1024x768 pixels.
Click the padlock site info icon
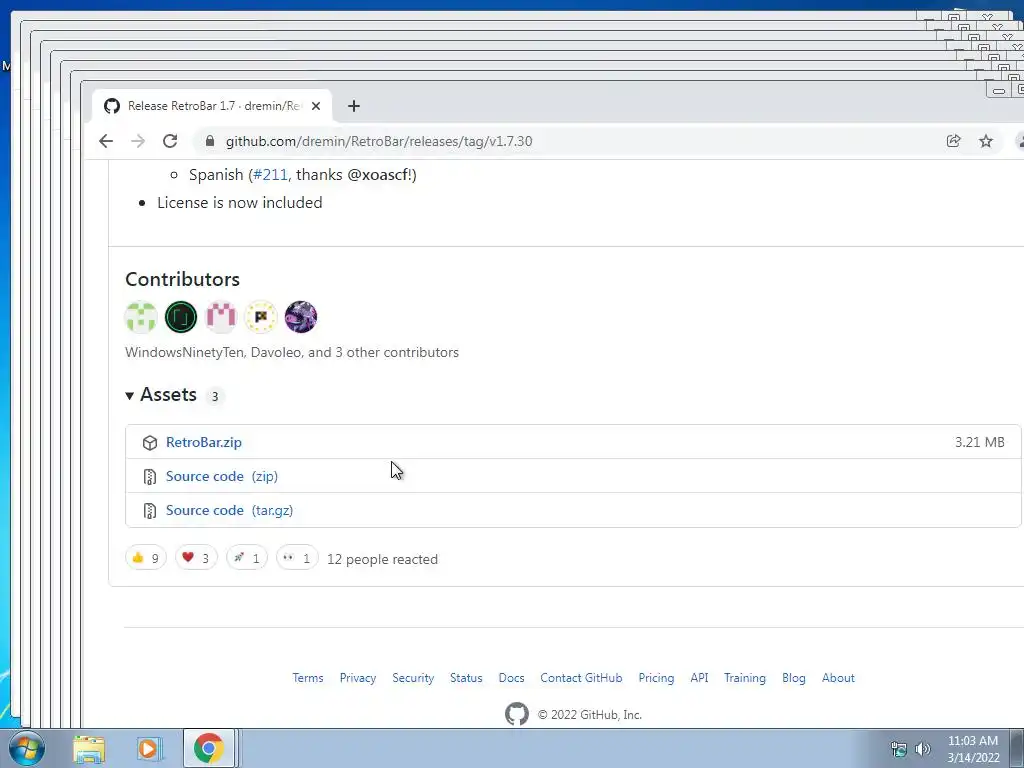pos(210,141)
